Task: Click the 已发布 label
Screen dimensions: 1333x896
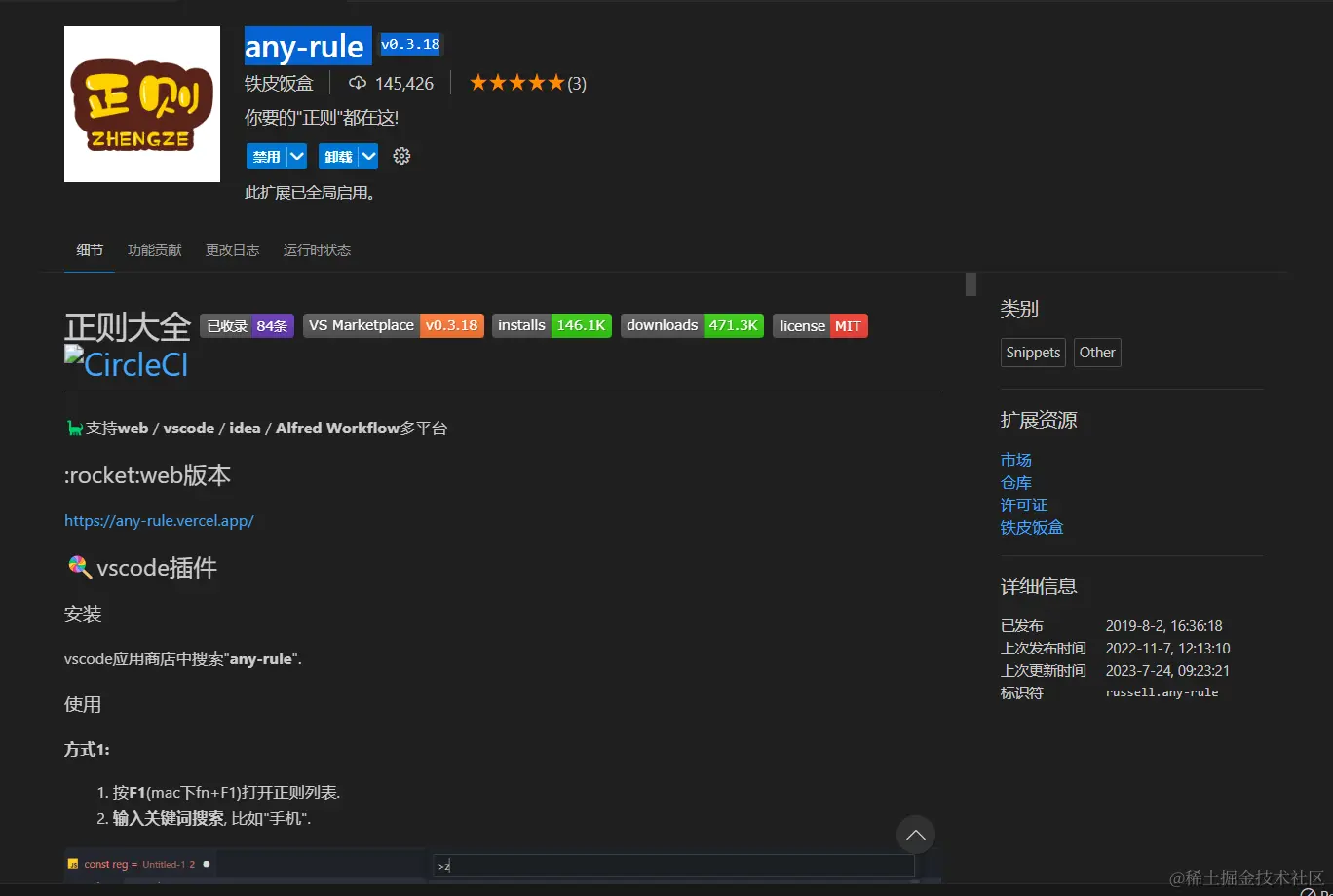Action: (x=1022, y=626)
